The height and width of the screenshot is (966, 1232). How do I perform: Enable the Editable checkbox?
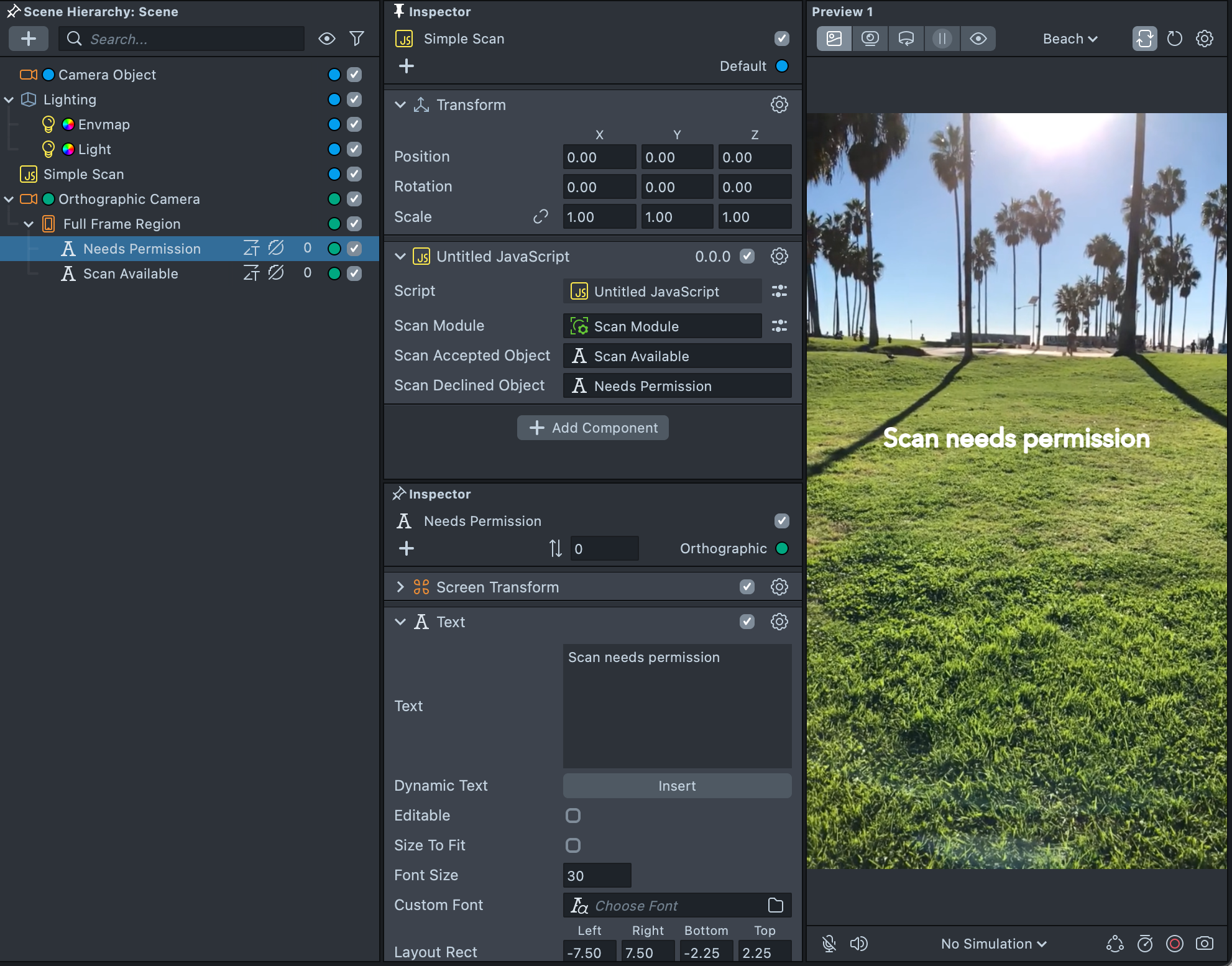tap(572, 816)
